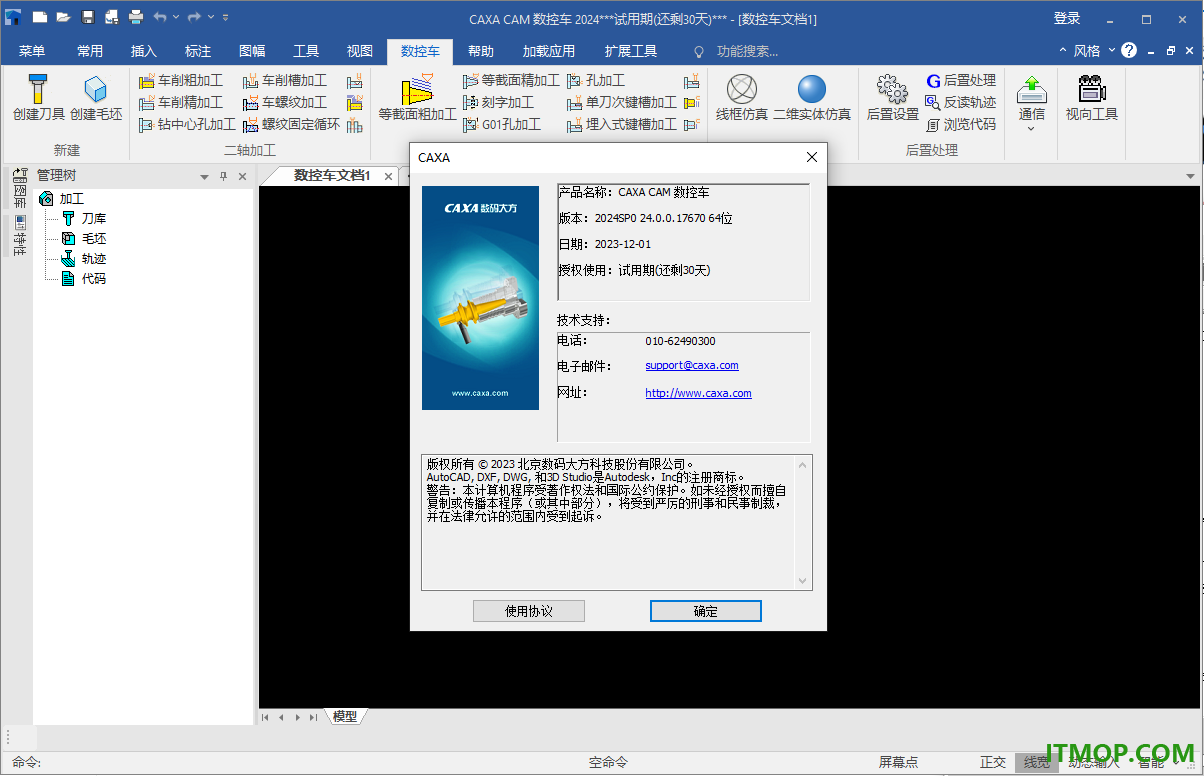1204x776 pixels.
Task: Switch to the 帮助 ribbon tab
Action: pos(481,51)
